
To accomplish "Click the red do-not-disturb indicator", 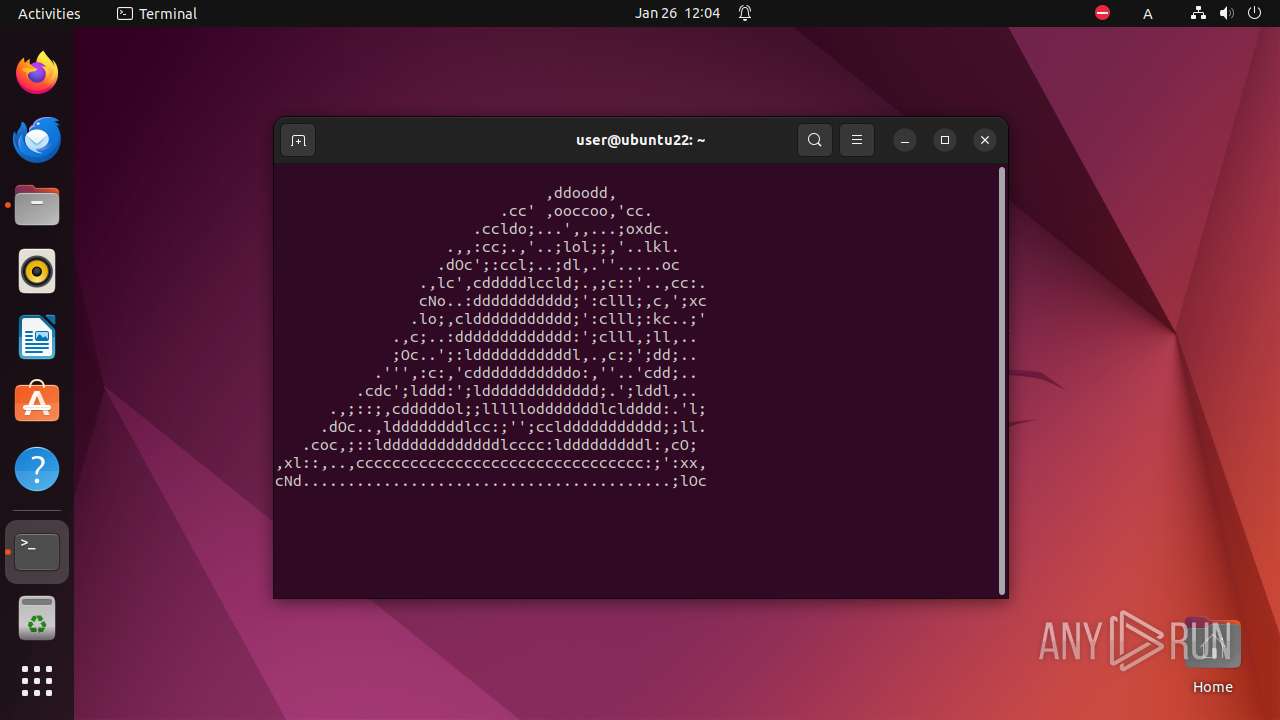I will [1102, 13].
